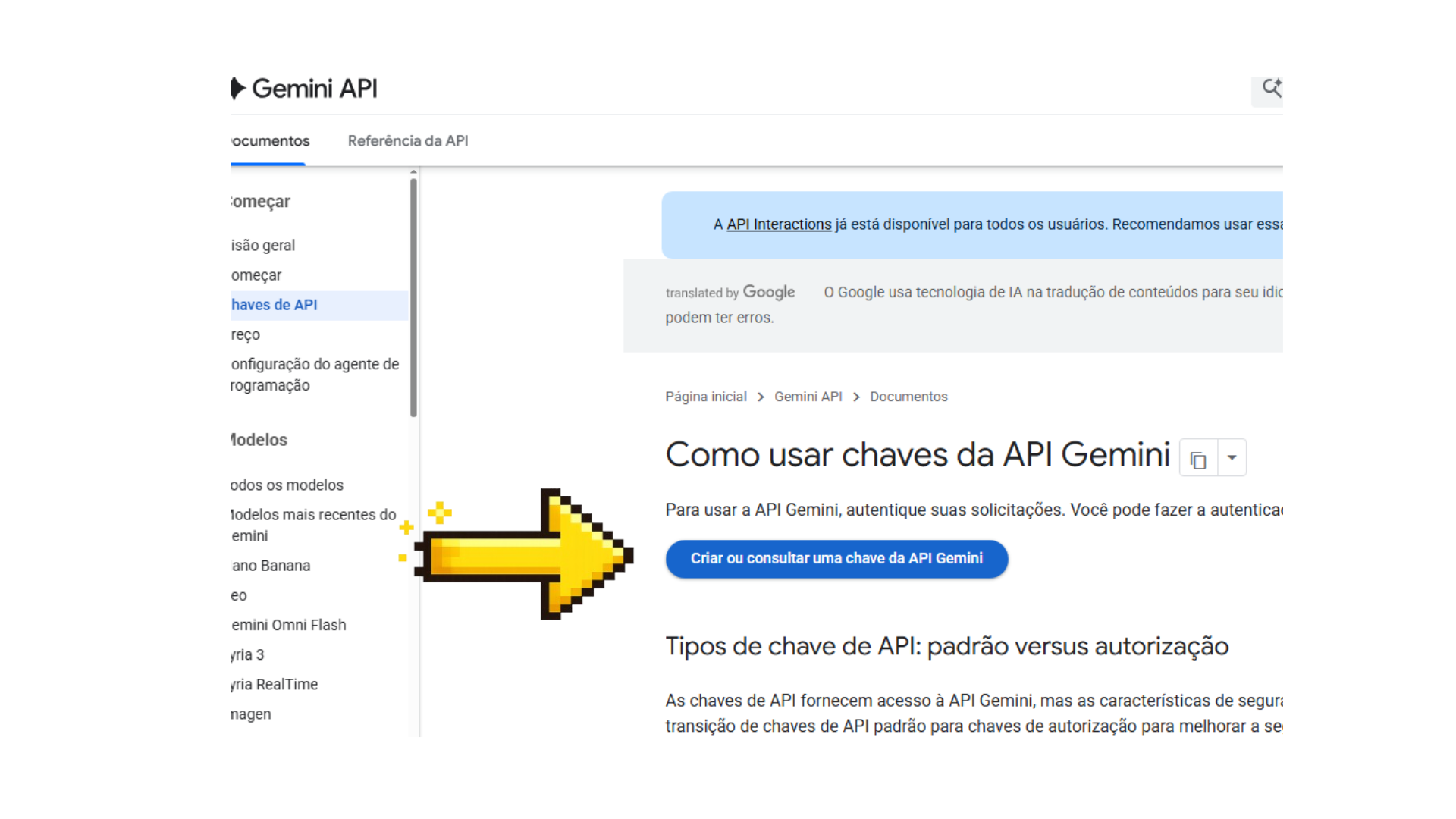Image resolution: width=1456 pixels, height=819 pixels.
Task: Click the Começar section heading in sidebar
Action: point(261,202)
